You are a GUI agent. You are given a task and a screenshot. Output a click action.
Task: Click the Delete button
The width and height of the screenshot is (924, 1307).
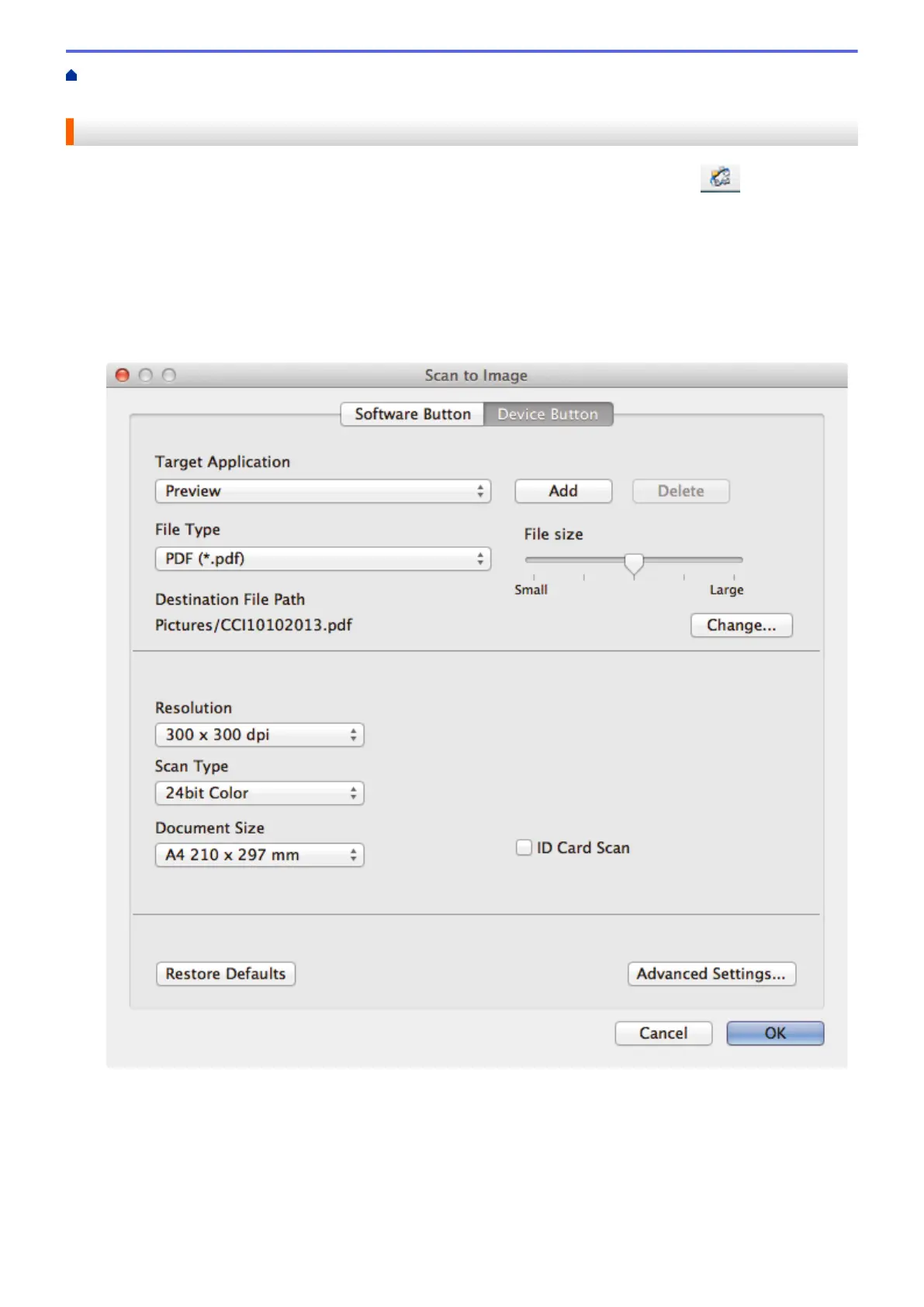(681, 491)
